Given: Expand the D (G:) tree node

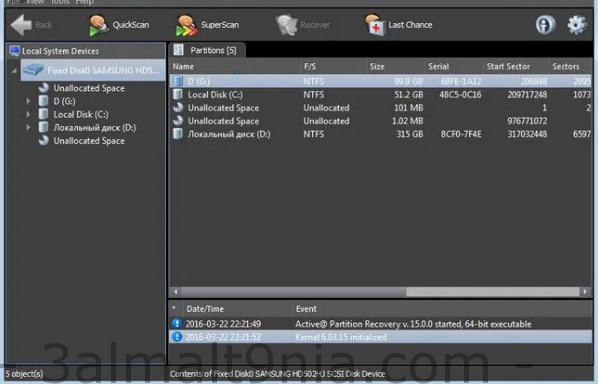Looking at the screenshot, I should point(28,101).
